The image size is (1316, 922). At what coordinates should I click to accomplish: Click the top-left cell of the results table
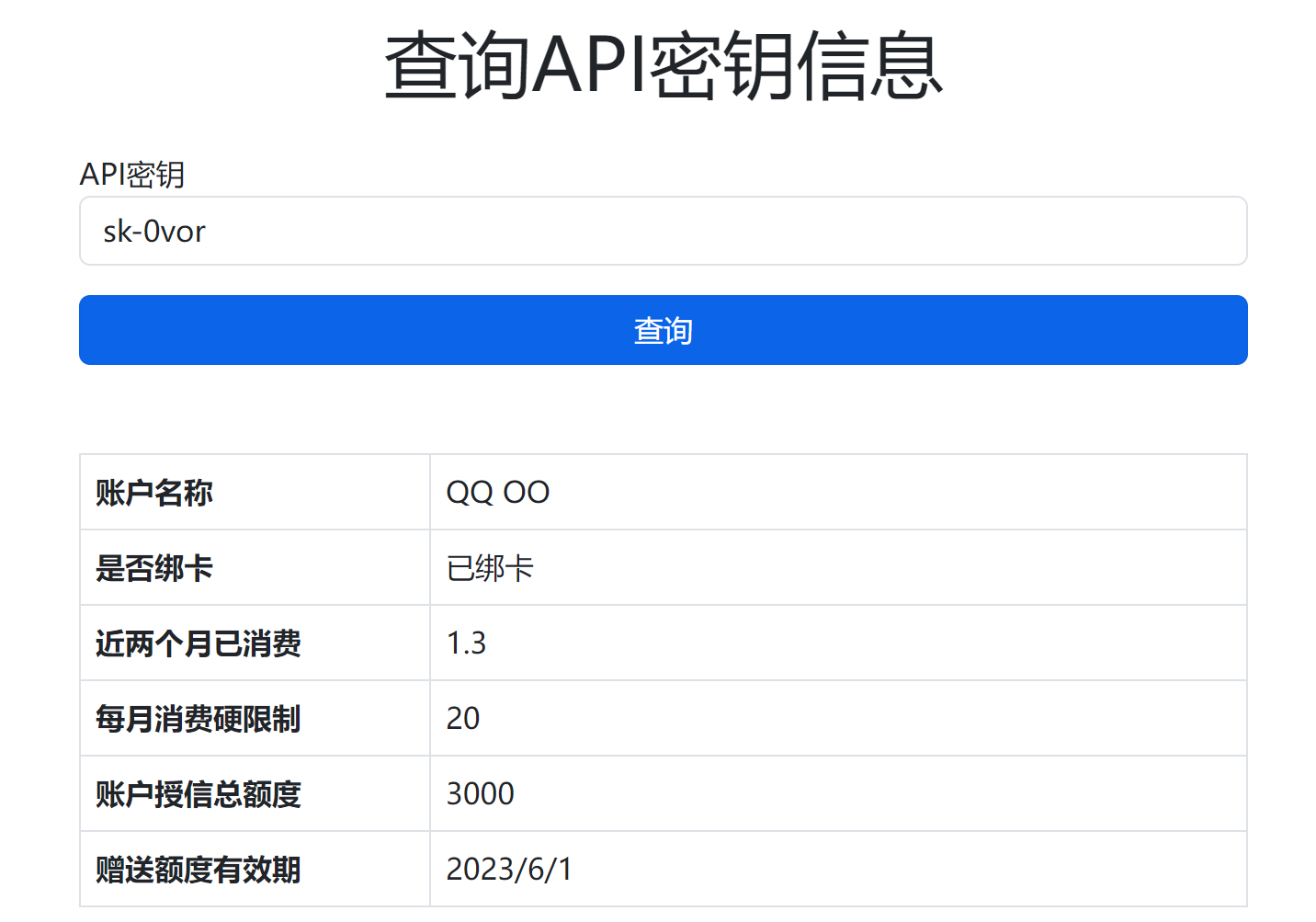pos(254,492)
